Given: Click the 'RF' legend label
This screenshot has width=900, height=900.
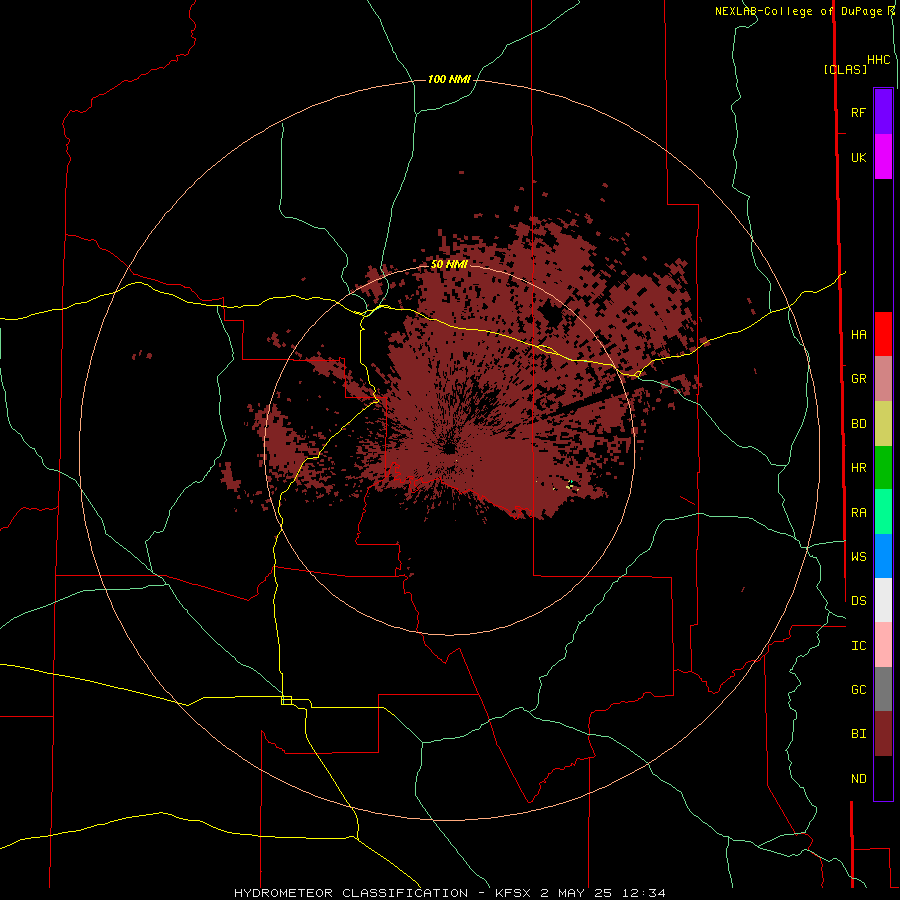Looking at the screenshot, I should click(x=858, y=113).
